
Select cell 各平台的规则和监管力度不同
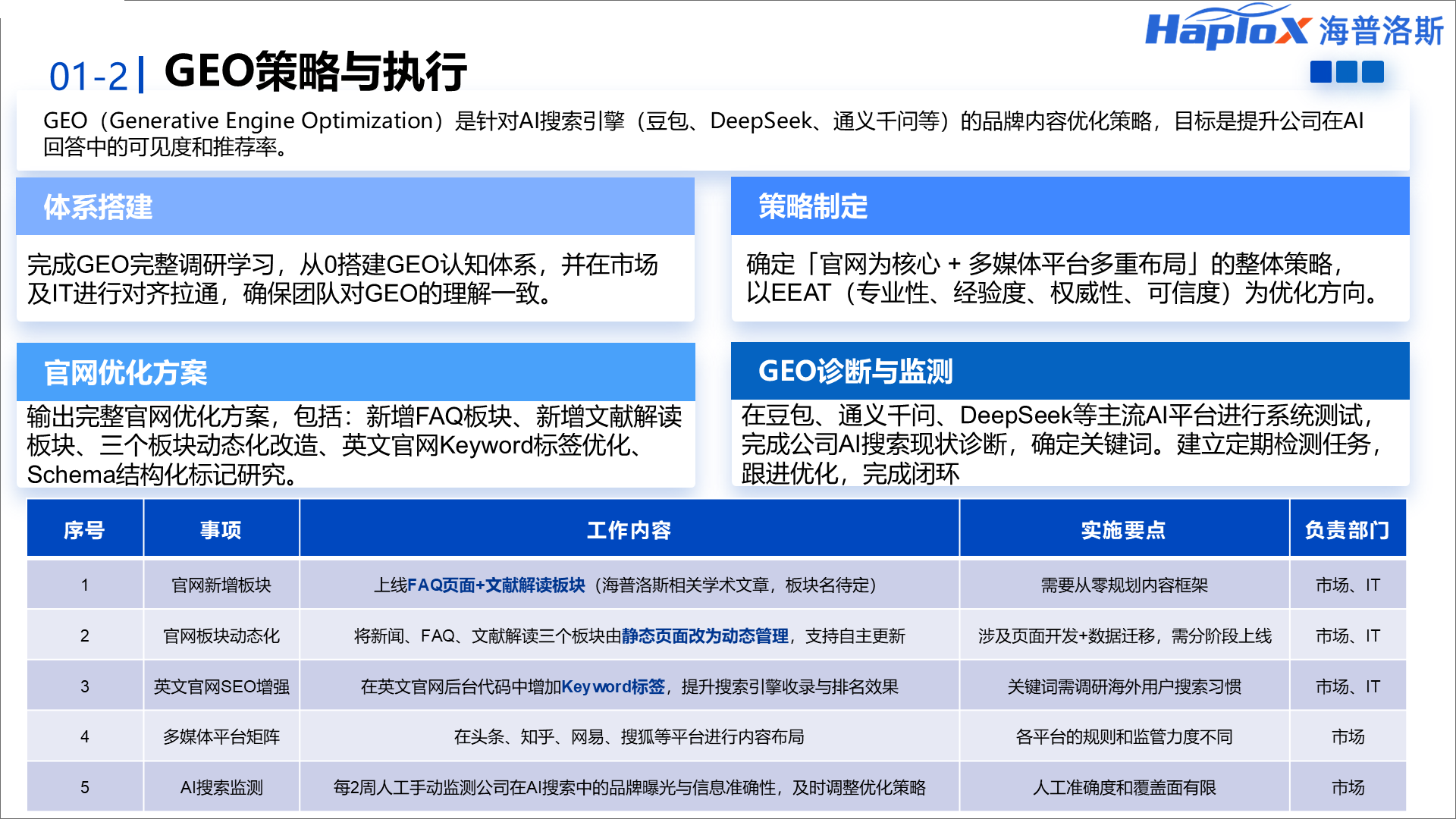(1124, 736)
